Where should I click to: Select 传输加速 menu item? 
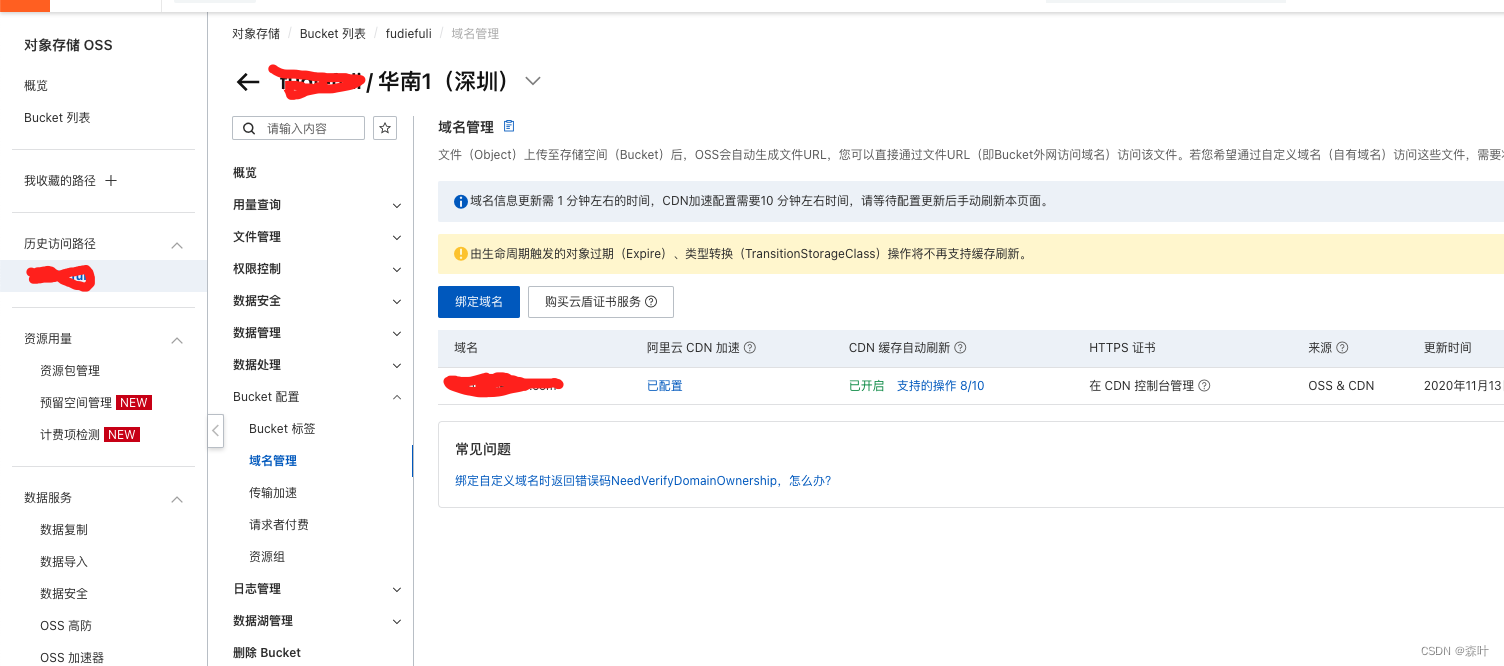(x=273, y=493)
